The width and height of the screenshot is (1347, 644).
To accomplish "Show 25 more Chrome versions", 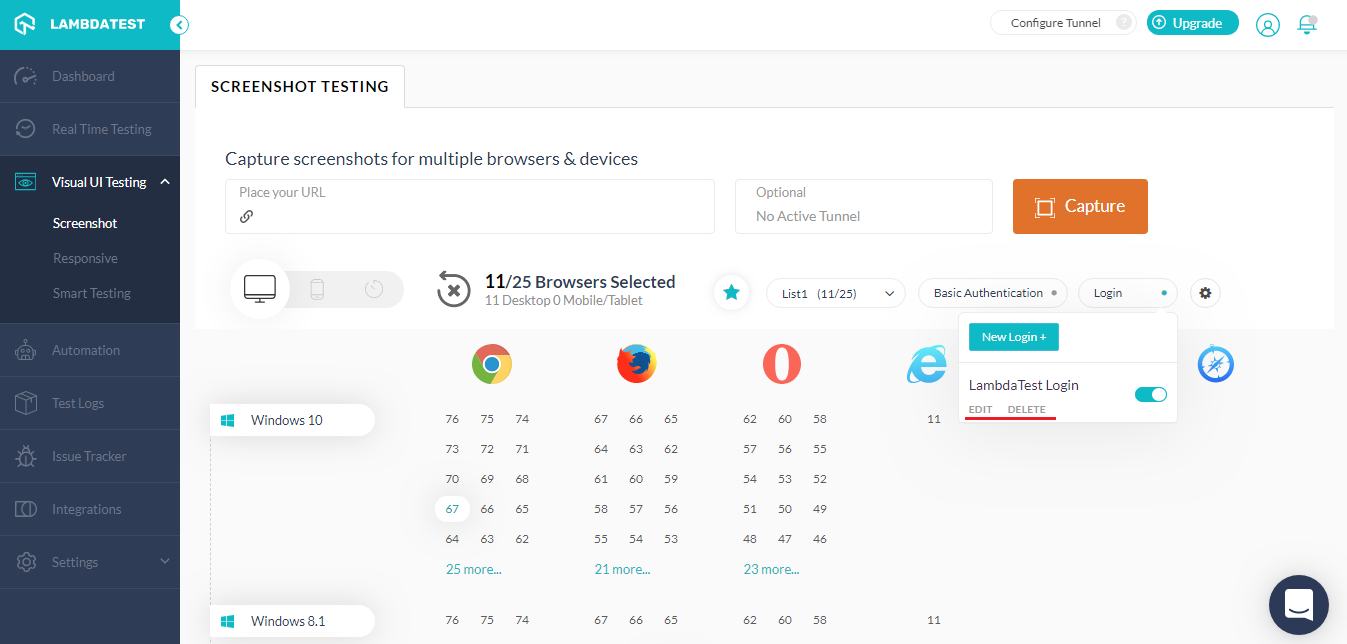I will click(473, 568).
